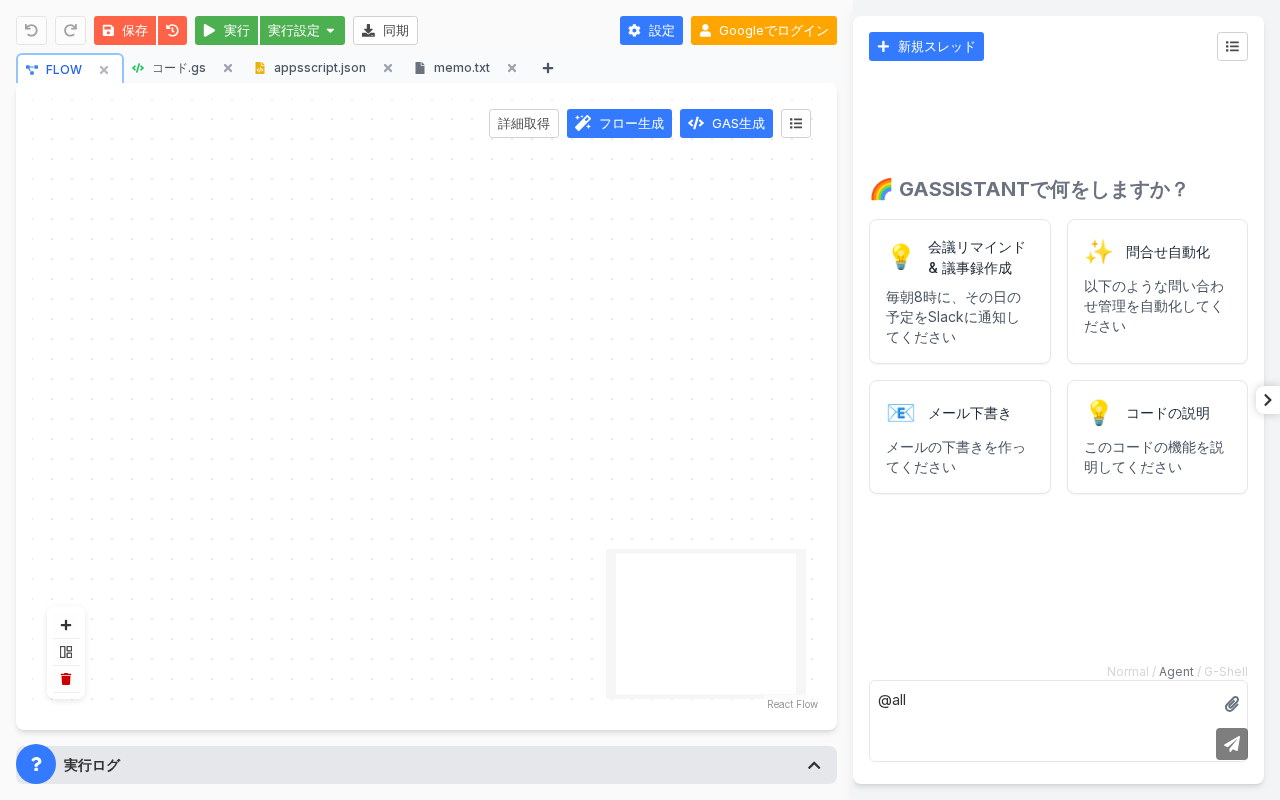Open 設定 settings

click(x=651, y=30)
